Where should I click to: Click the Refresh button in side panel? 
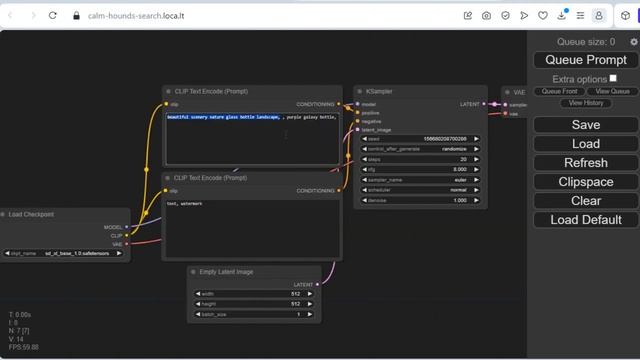(x=586, y=163)
